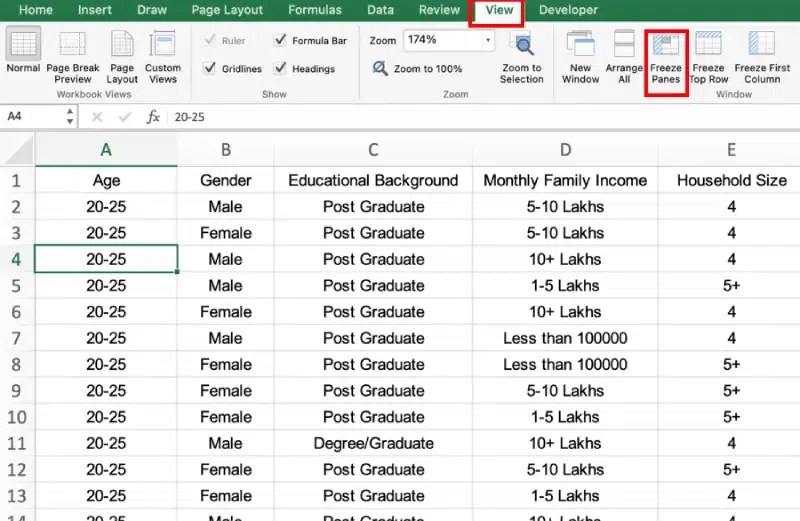The image size is (800, 521).
Task: Click the Name Box showing A4
Action: tap(34, 117)
